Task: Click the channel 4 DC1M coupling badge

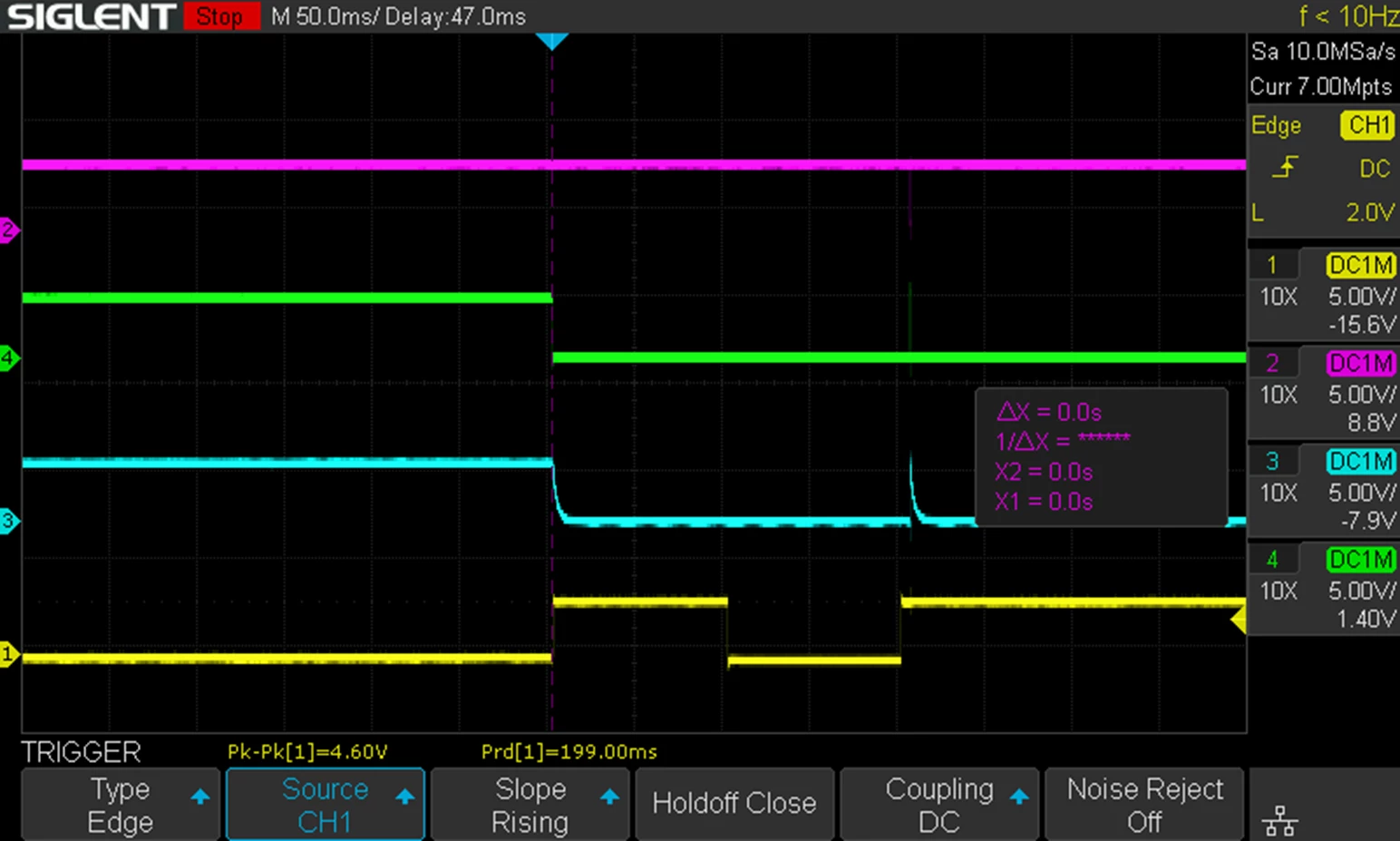Action: [x=1361, y=559]
